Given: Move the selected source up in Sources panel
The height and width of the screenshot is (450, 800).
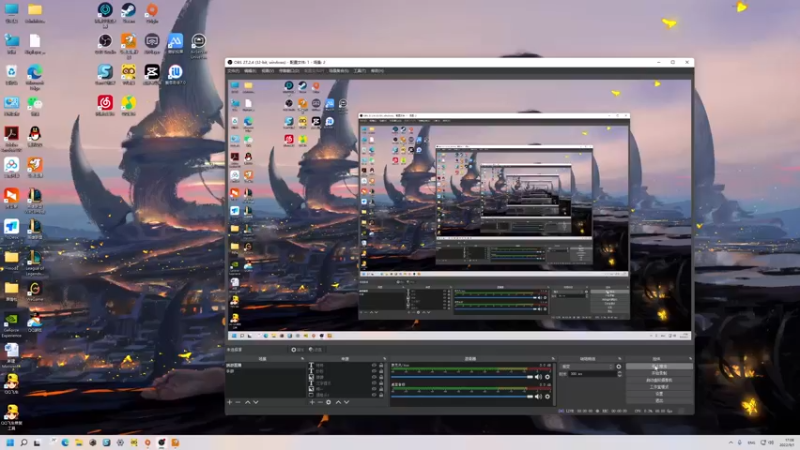Looking at the screenshot, I should (x=338, y=402).
